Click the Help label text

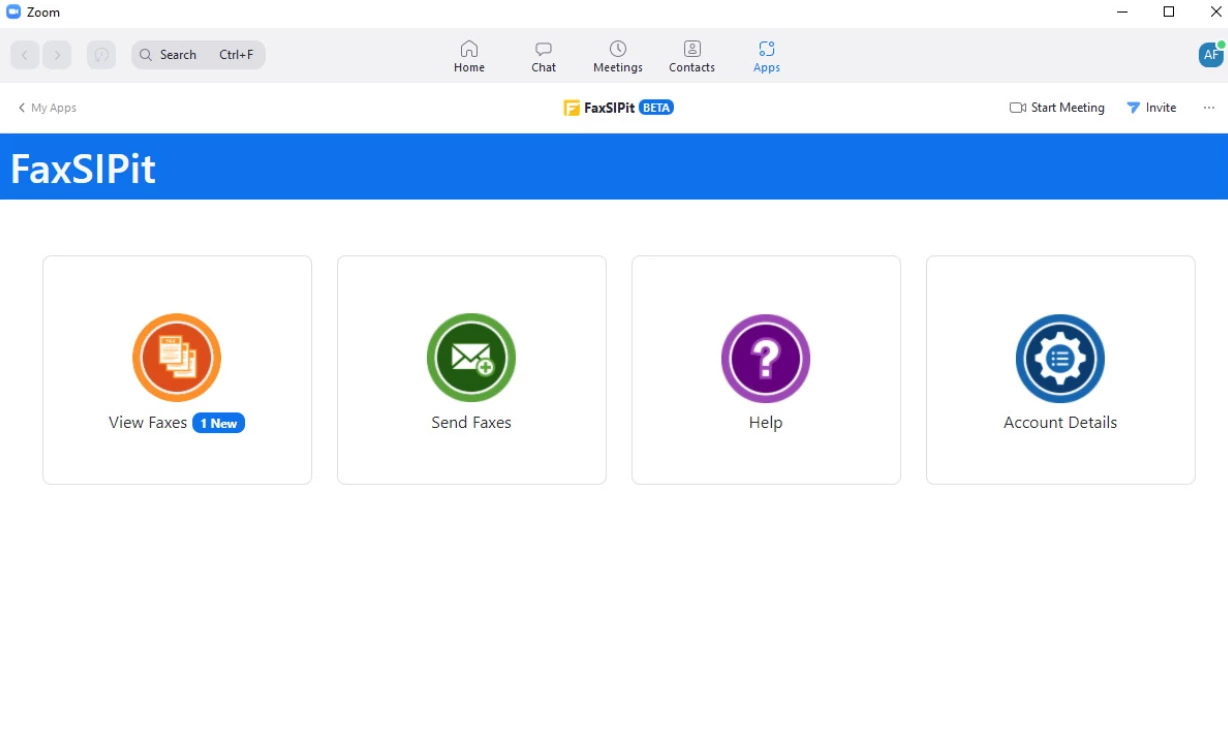766,423
